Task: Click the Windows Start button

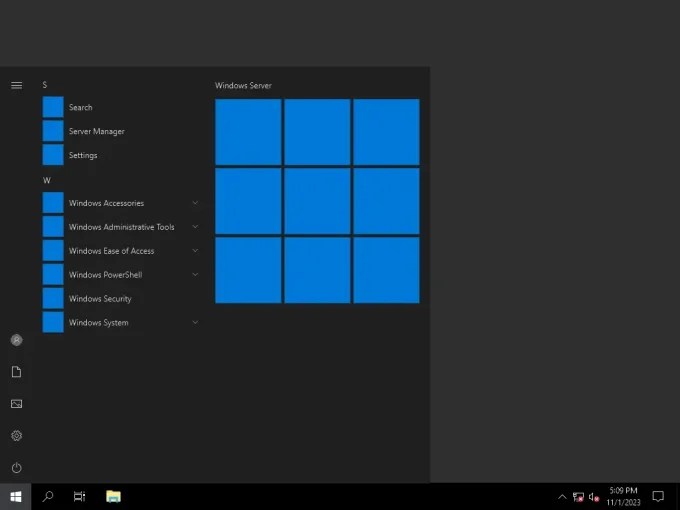Action: pos(16,497)
